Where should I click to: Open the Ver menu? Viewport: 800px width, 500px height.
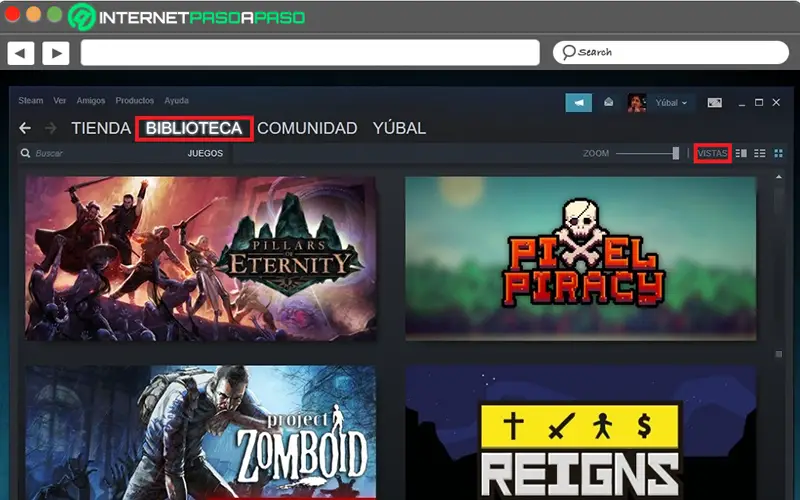[x=60, y=101]
